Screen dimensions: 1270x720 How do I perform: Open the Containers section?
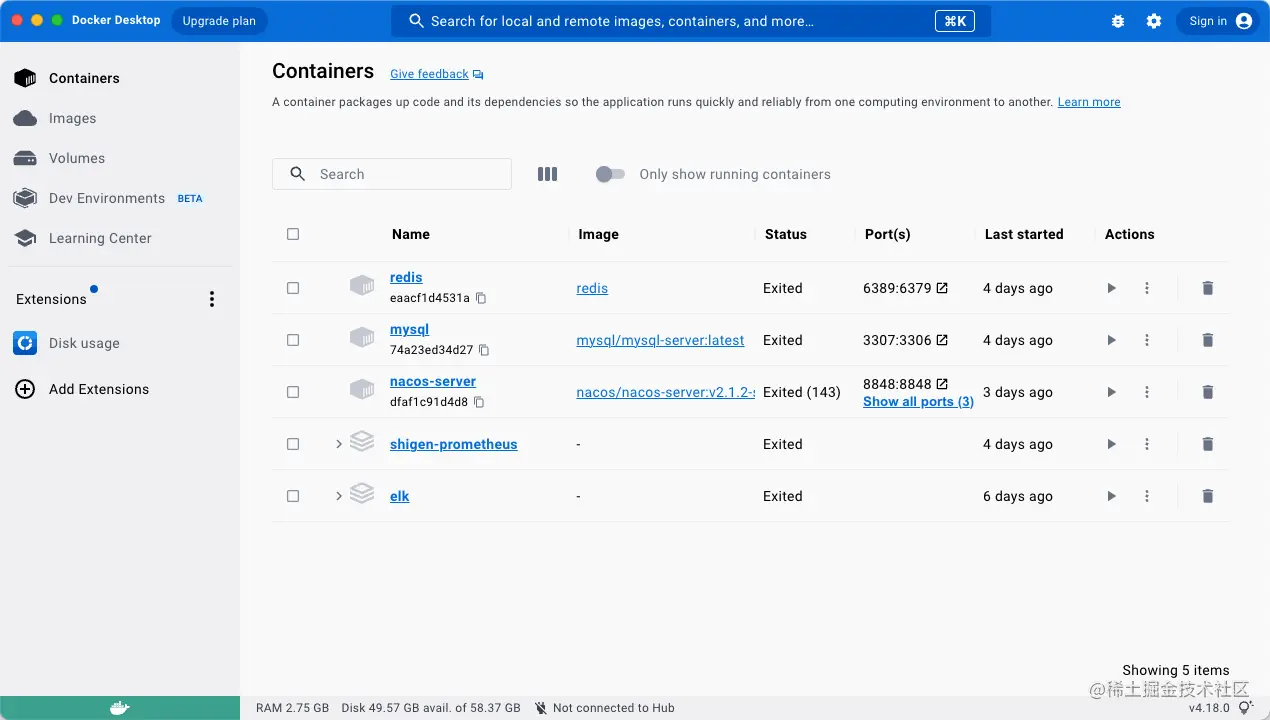(120, 78)
